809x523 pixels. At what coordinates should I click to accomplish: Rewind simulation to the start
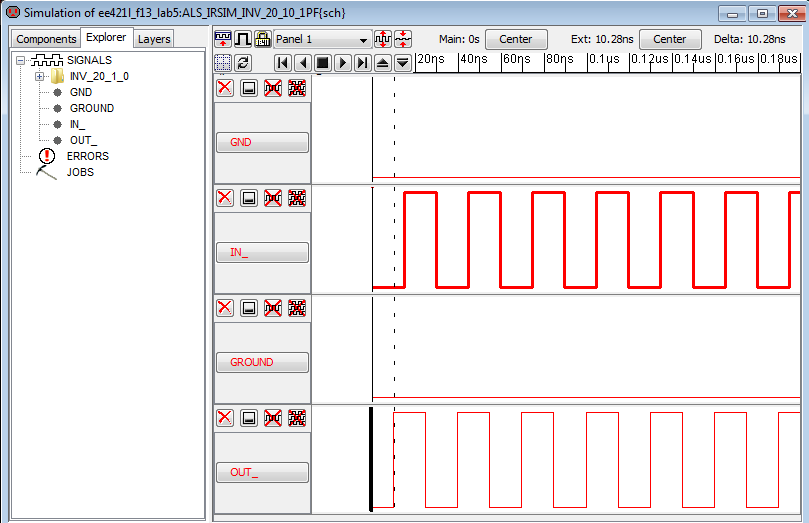(x=283, y=62)
